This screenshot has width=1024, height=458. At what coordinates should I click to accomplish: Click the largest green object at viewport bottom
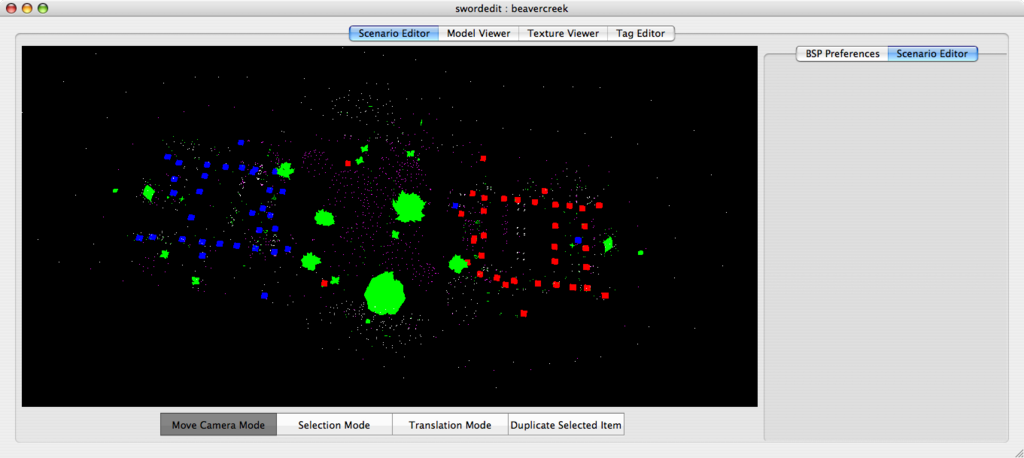pyautogui.click(x=385, y=294)
